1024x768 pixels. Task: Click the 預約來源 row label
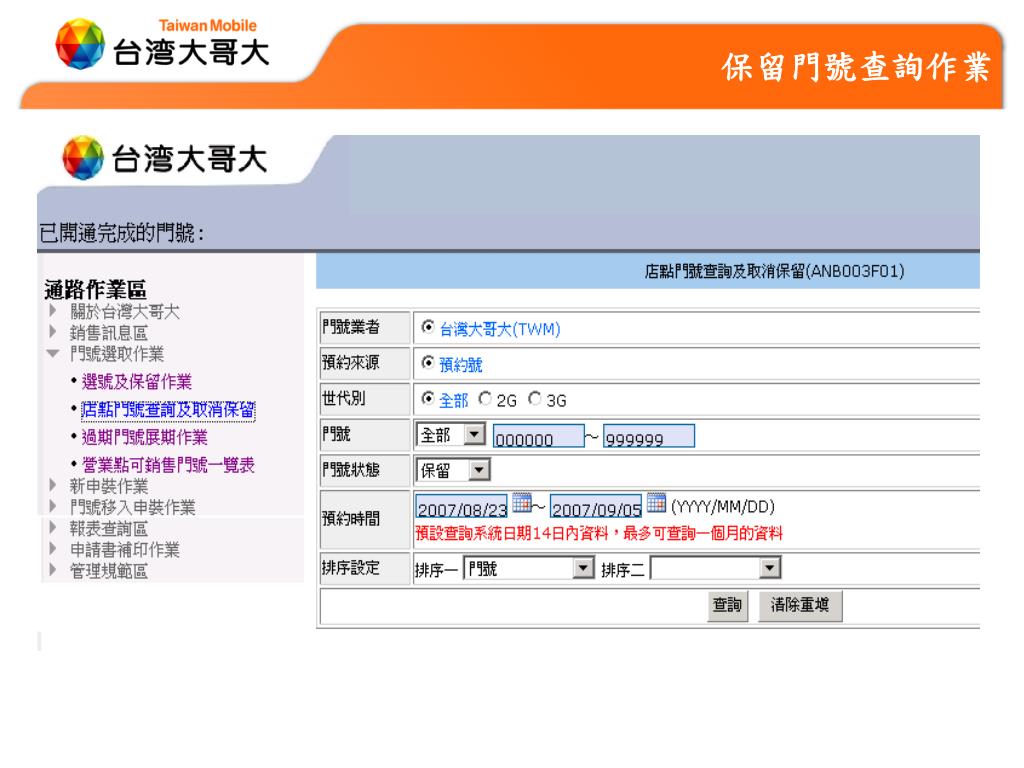(x=351, y=362)
